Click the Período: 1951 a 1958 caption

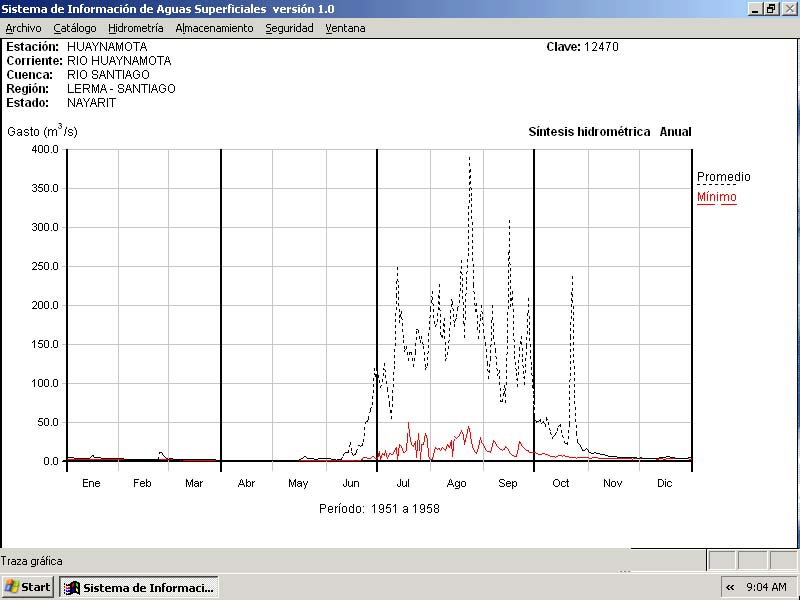[x=379, y=509]
